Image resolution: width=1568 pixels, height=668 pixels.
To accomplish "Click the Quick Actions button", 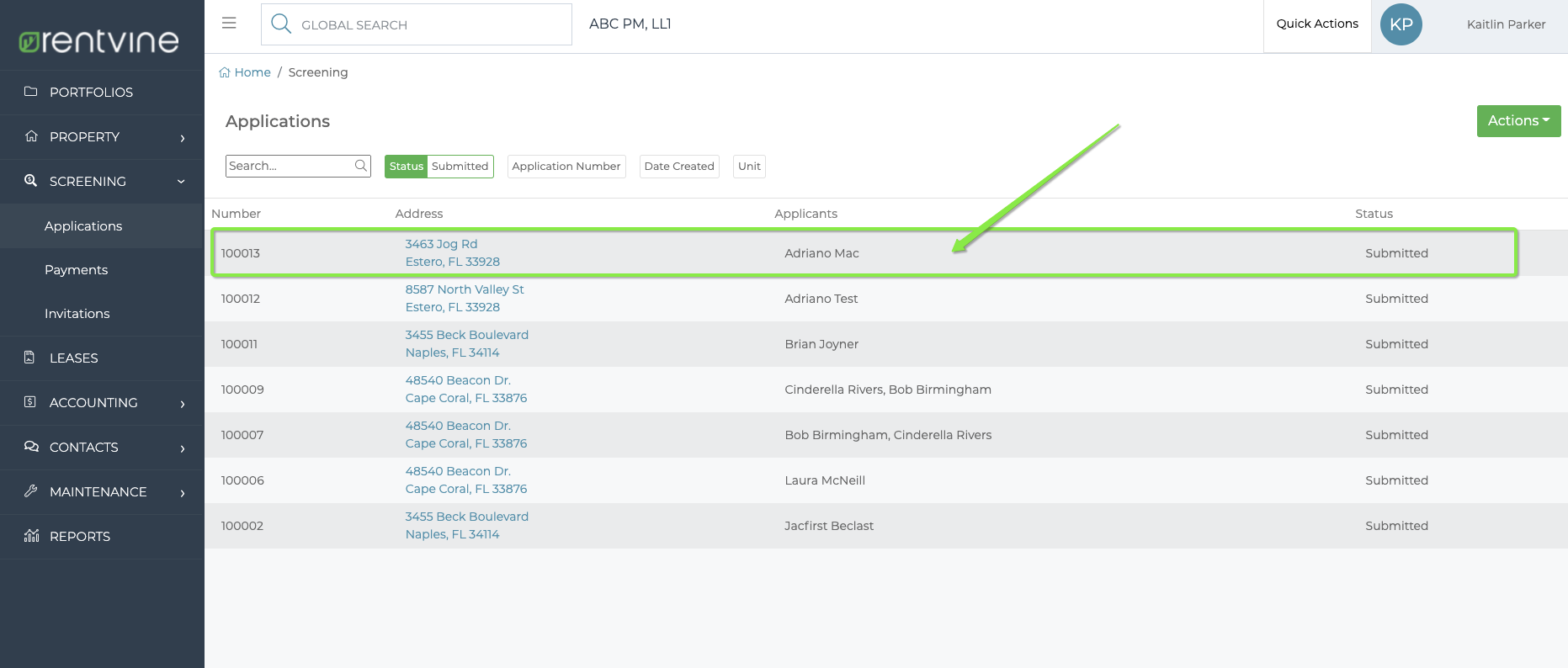I will (1317, 24).
